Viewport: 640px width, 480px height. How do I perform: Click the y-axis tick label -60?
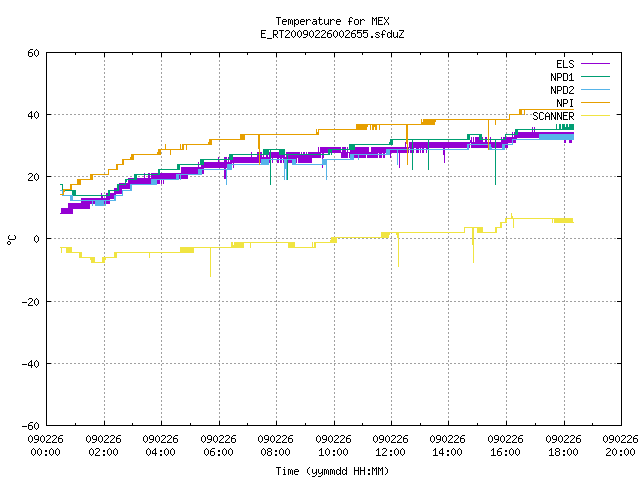[x=31, y=426]
